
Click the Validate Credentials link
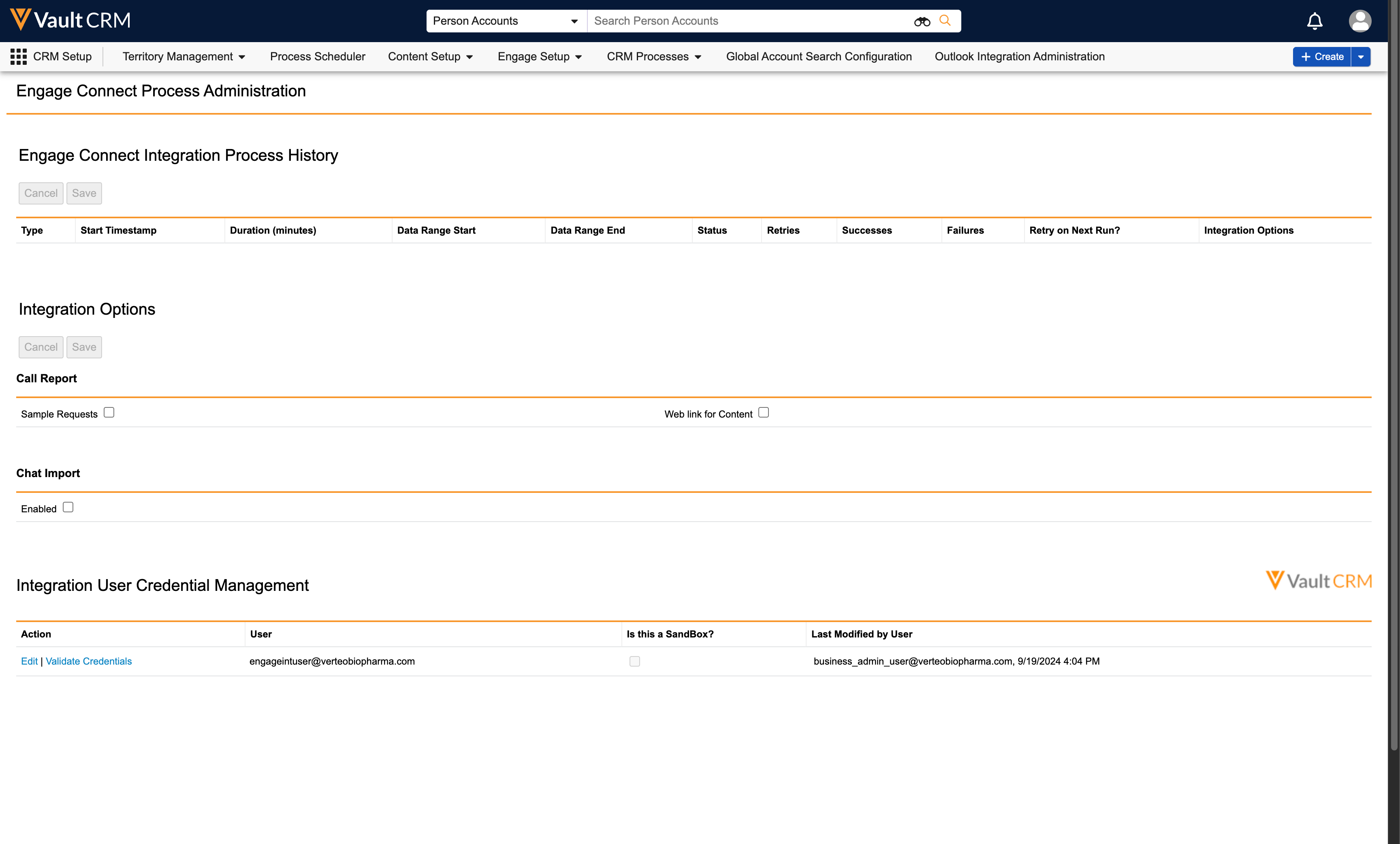pyautogui.click(x=89, y=661)
